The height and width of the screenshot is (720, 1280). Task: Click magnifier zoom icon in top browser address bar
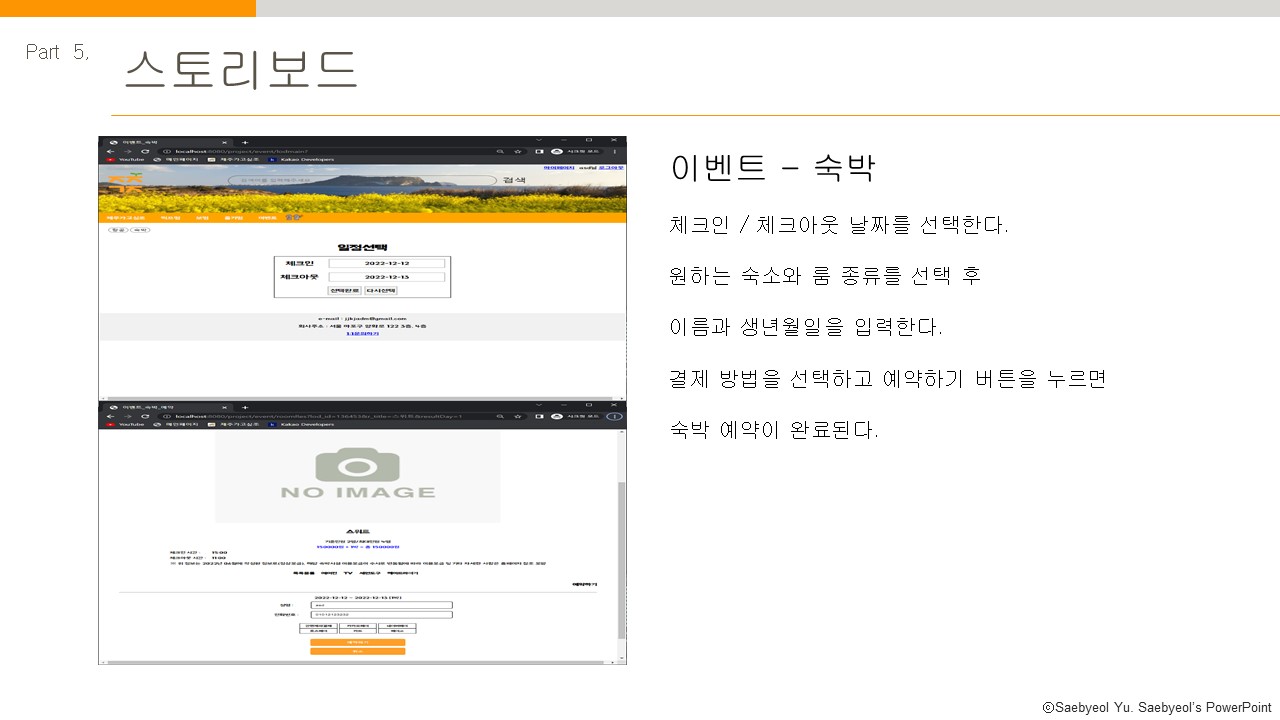point(499,151)
